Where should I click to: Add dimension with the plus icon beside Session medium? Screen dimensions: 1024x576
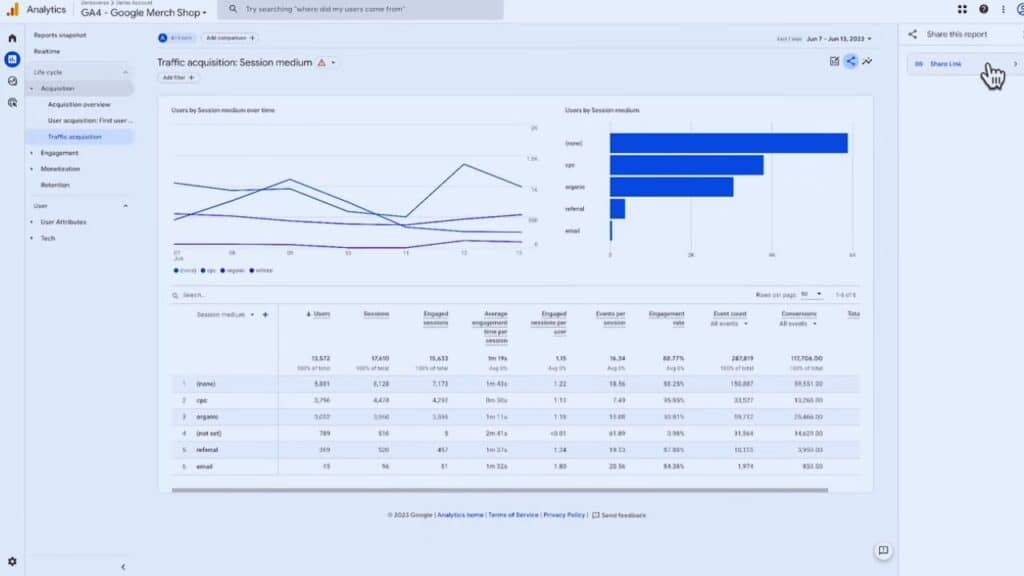(x=265, y=315)
